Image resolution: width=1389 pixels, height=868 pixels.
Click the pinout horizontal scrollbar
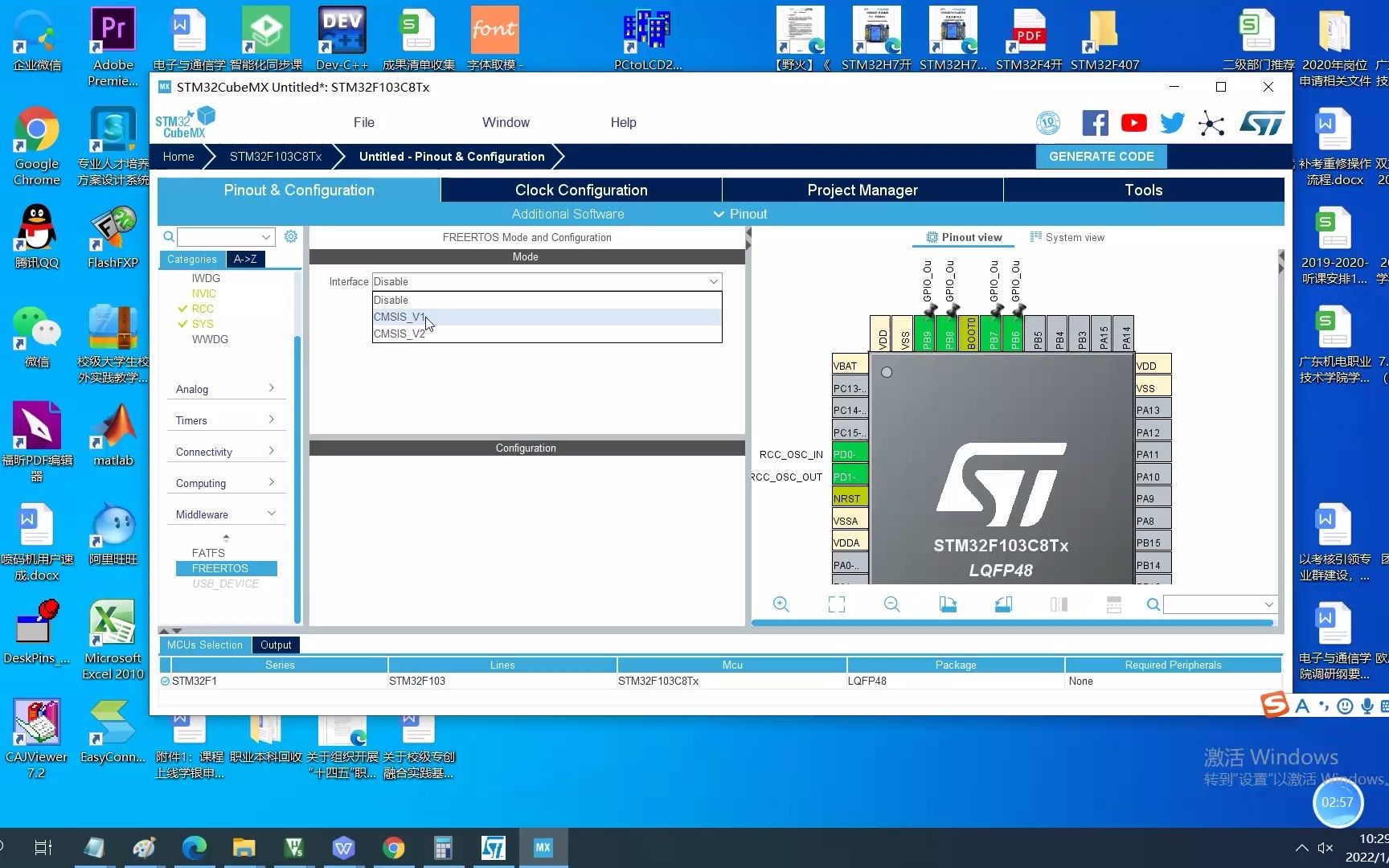pyautogui.click(x=1013, y=623)
